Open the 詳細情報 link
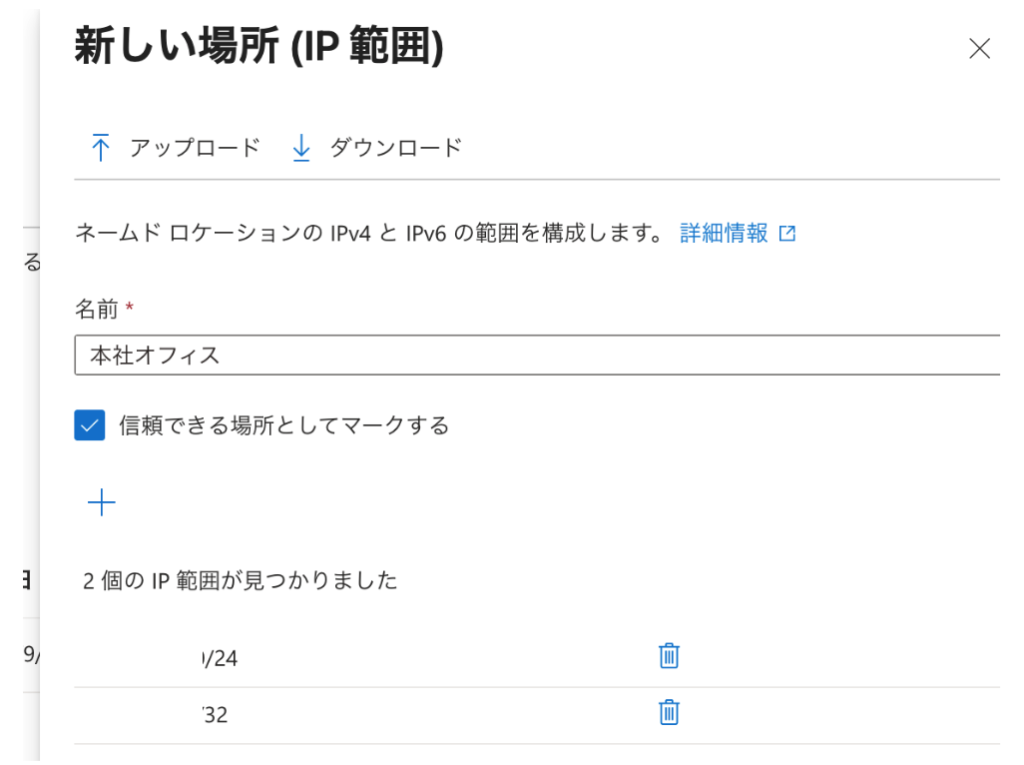The image size is (1024, 765). point(724,234)
